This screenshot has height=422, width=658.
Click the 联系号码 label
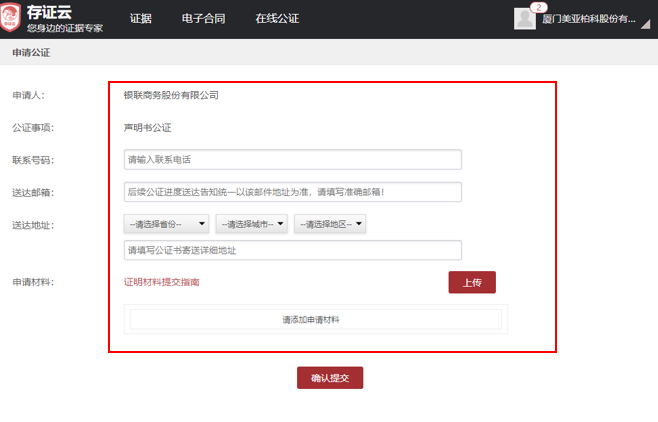coord(33,160)
